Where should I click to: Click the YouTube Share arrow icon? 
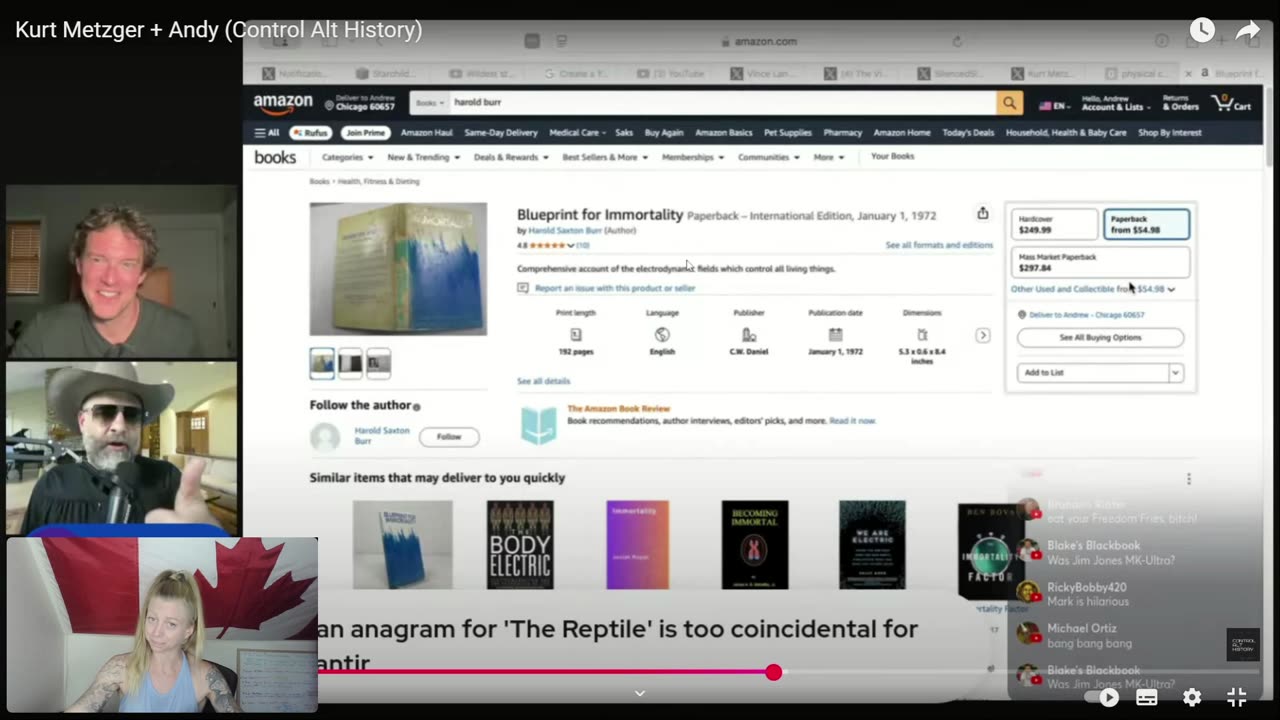pyautogui.click(x=1247, y=31)
